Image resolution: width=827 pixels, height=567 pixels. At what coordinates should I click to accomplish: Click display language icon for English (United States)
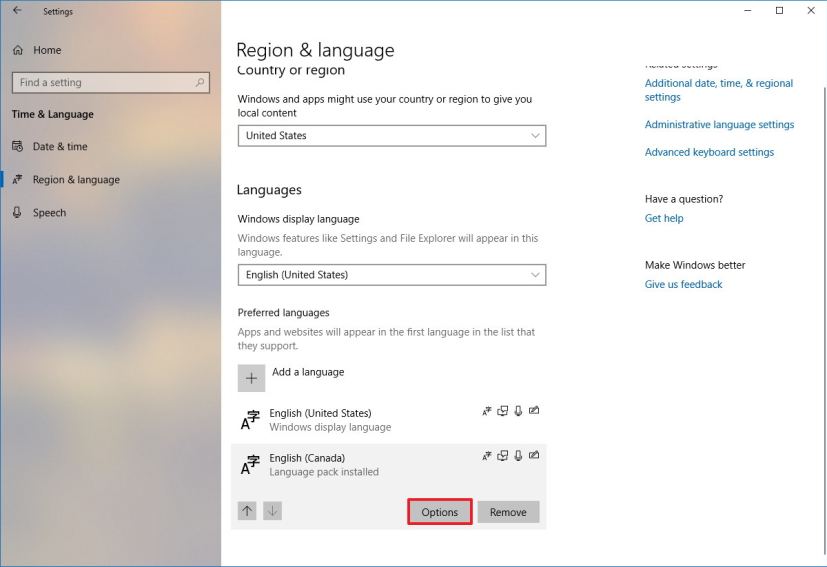point(487,411)
